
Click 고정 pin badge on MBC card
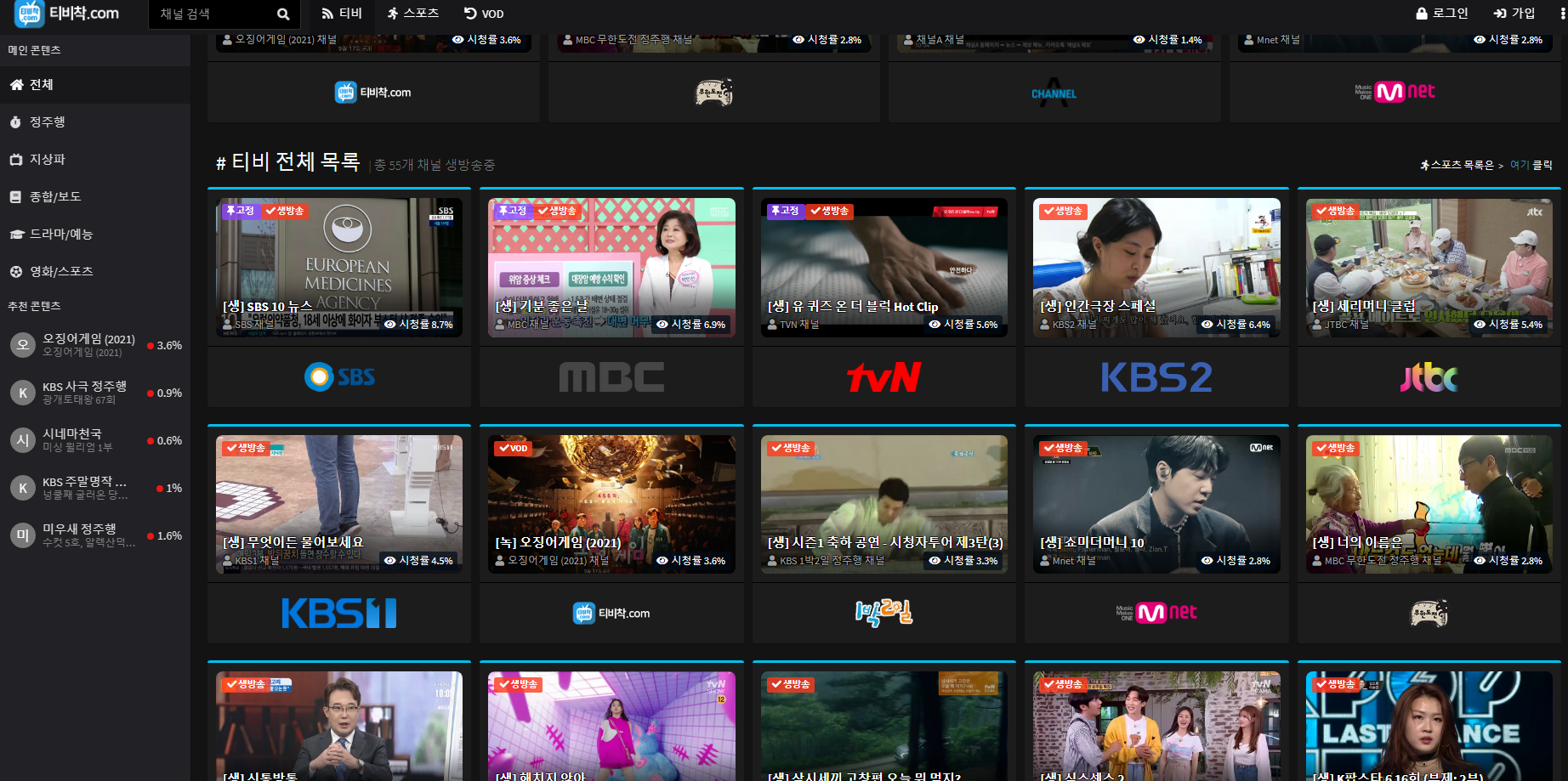click(x=513, y=211)
